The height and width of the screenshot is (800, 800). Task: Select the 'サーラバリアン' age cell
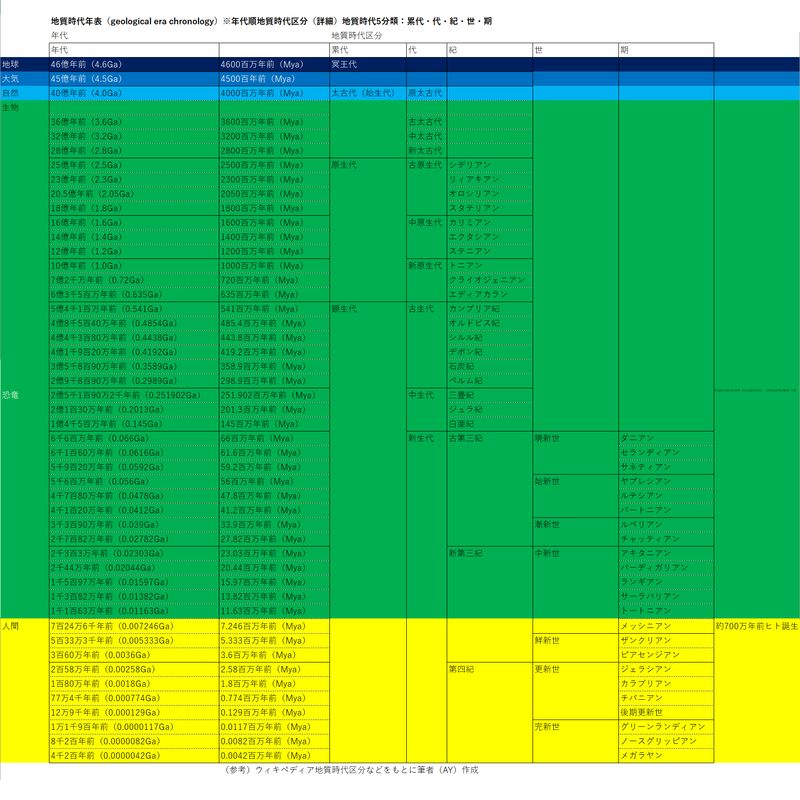(650, 596)
